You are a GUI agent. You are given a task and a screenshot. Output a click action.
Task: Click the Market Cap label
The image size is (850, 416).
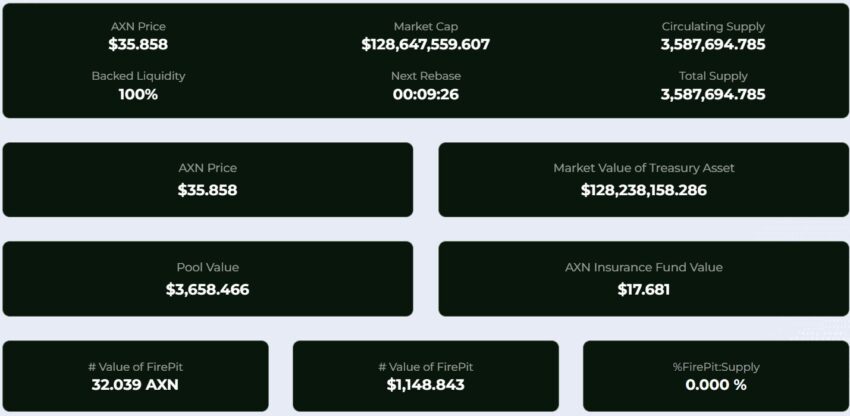tap(426, 27)
